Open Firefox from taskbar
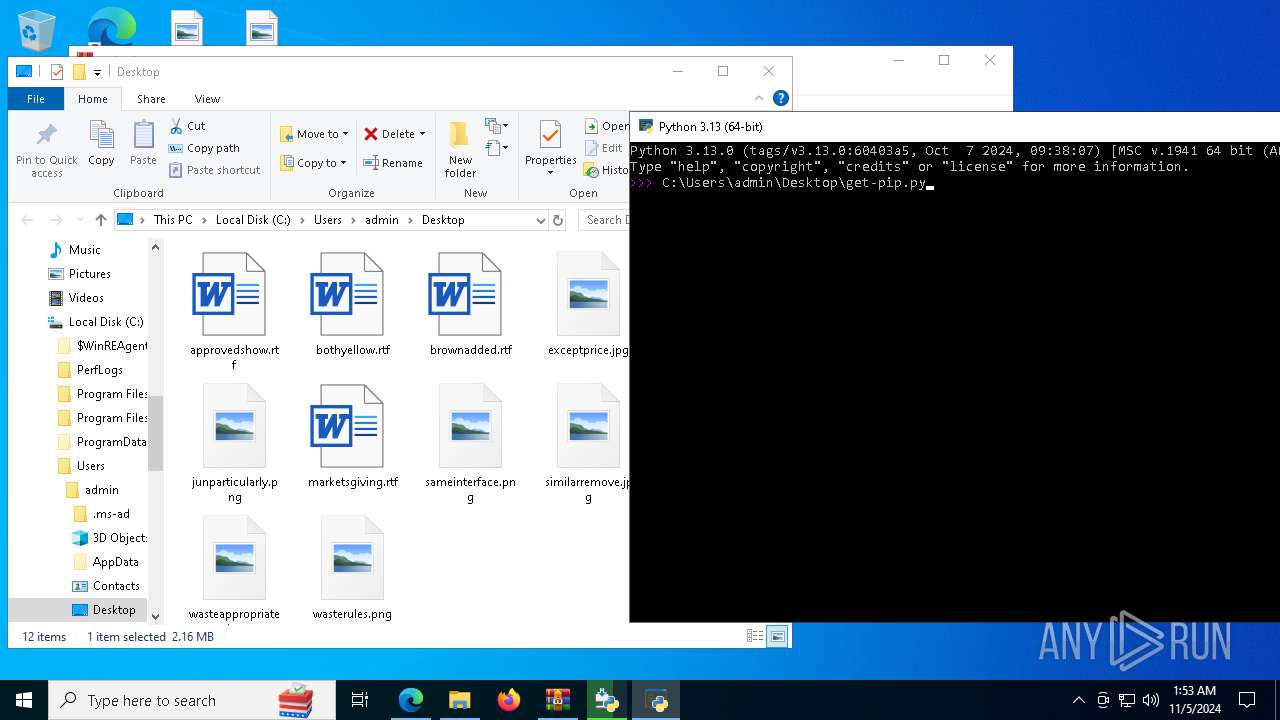1280x720 pixels. (x=509, y=700)
